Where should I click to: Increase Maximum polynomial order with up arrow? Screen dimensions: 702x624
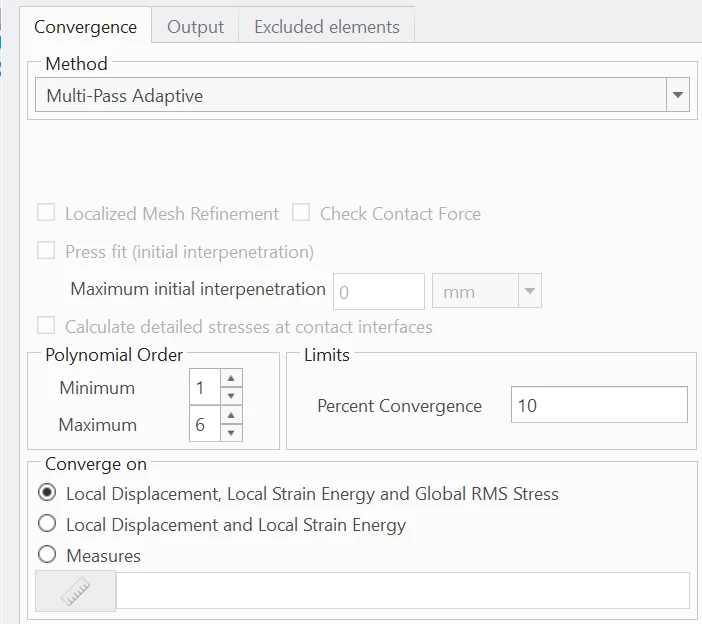[231, 415]
